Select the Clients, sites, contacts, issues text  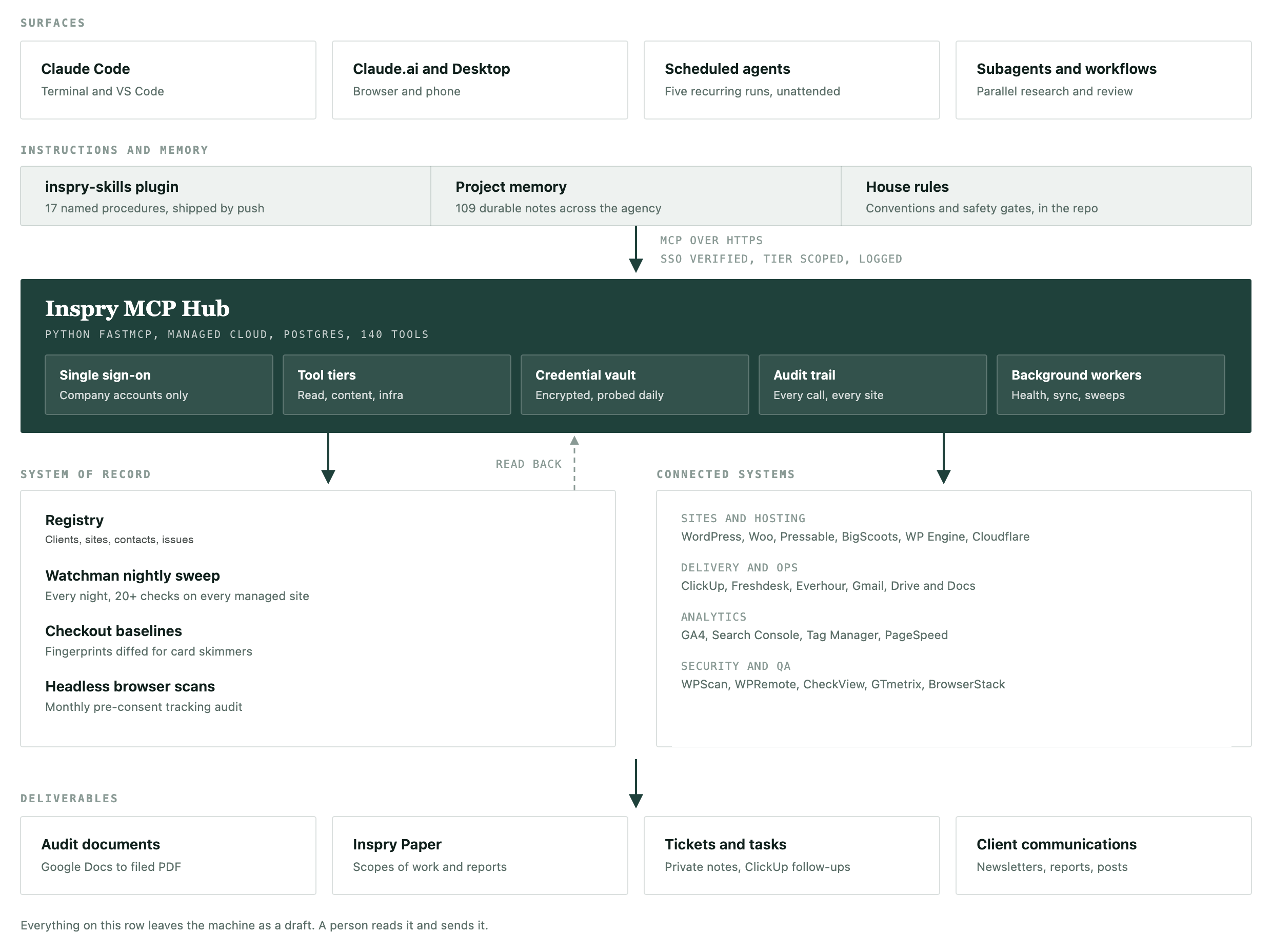pos(119,540)
